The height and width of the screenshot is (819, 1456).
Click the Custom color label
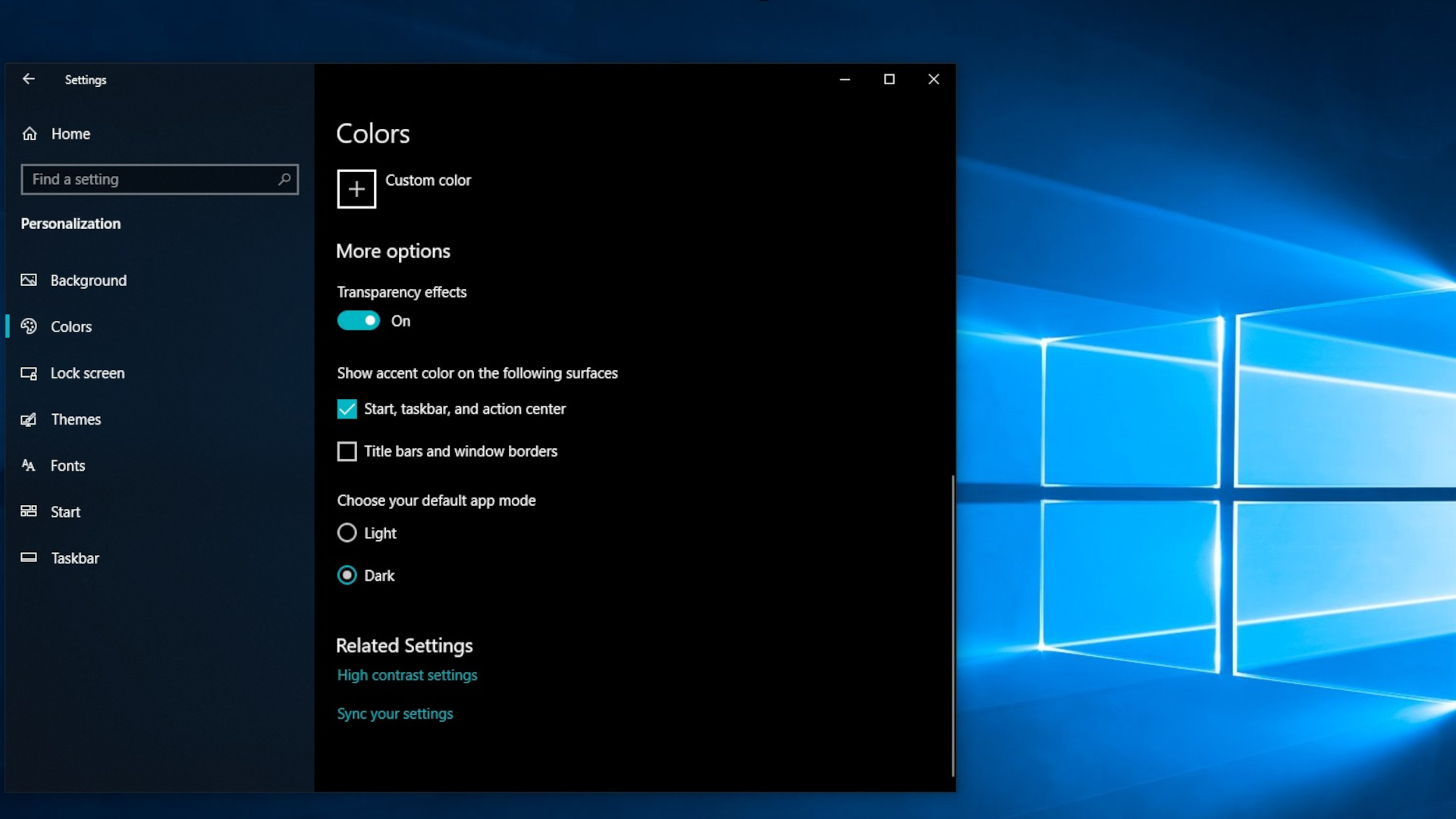(x=428, y=180)
